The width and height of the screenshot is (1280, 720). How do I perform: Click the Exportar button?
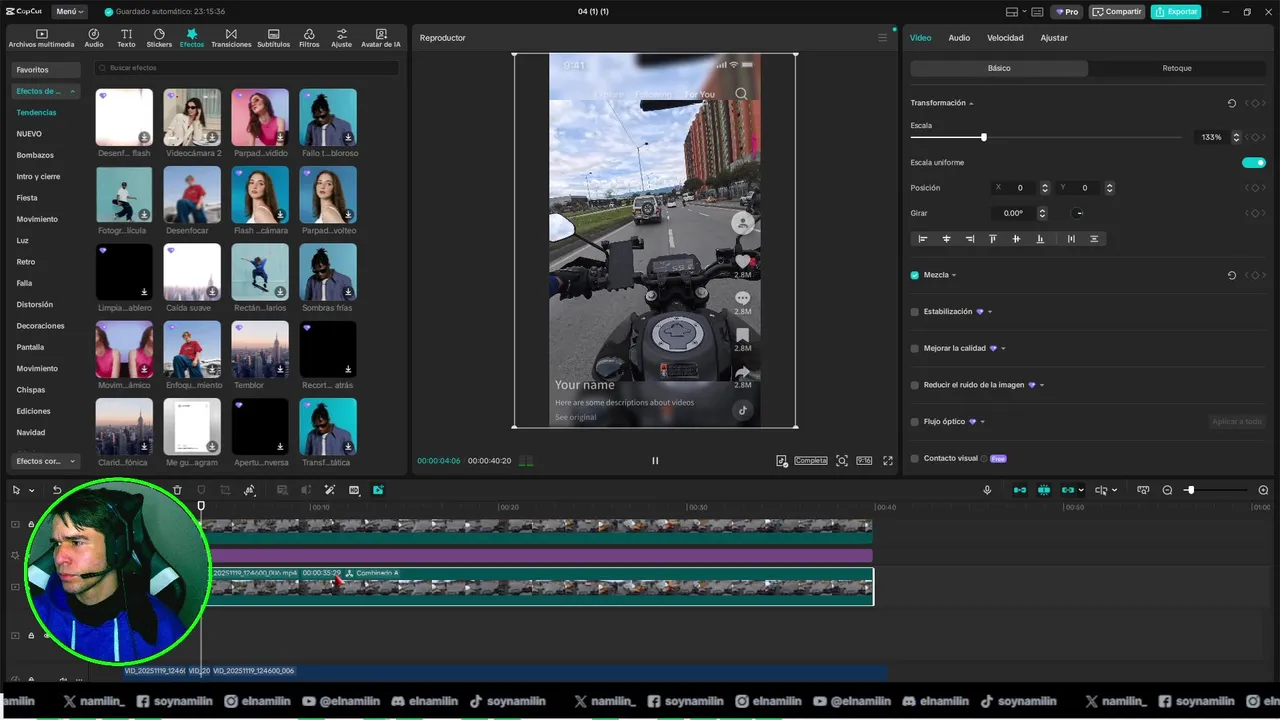pos(1176,12)
